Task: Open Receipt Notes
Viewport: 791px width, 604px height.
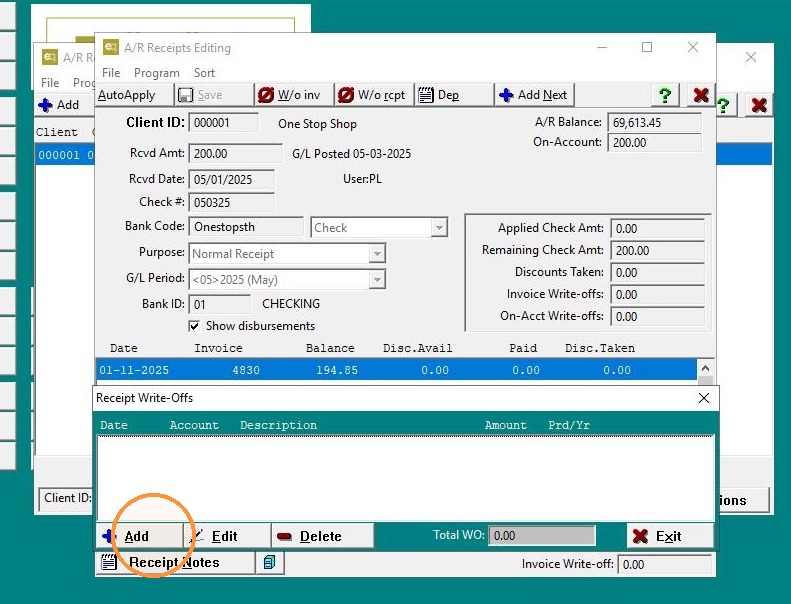Action: coord(175,563)
